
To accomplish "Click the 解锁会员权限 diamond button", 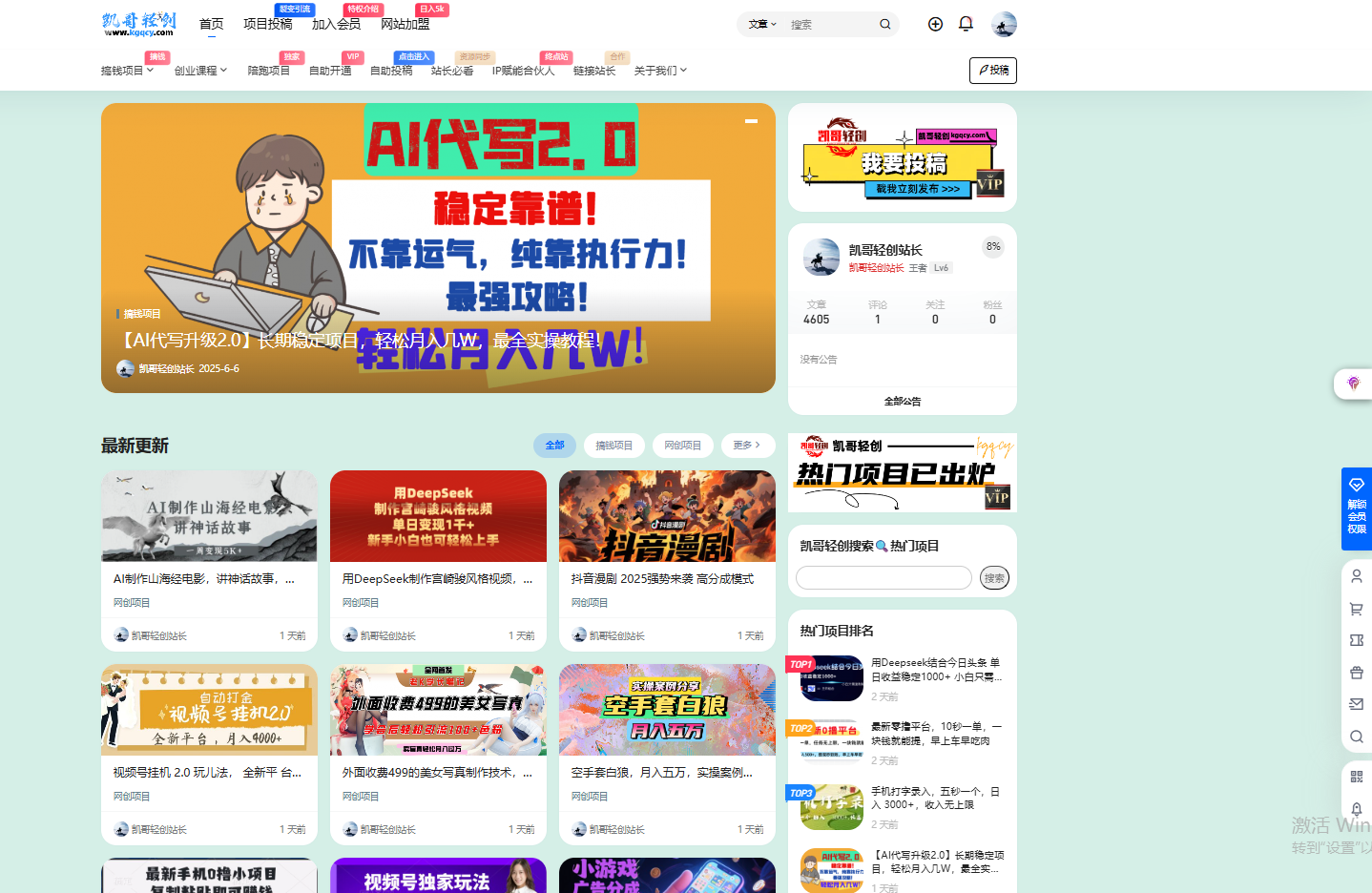I will pyautogui.click(x=1357, y=508).
